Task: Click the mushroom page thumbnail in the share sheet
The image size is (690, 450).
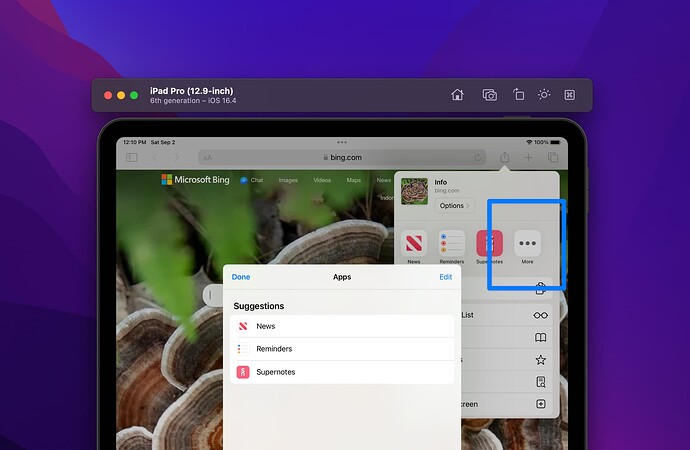Action: (414, 191)
